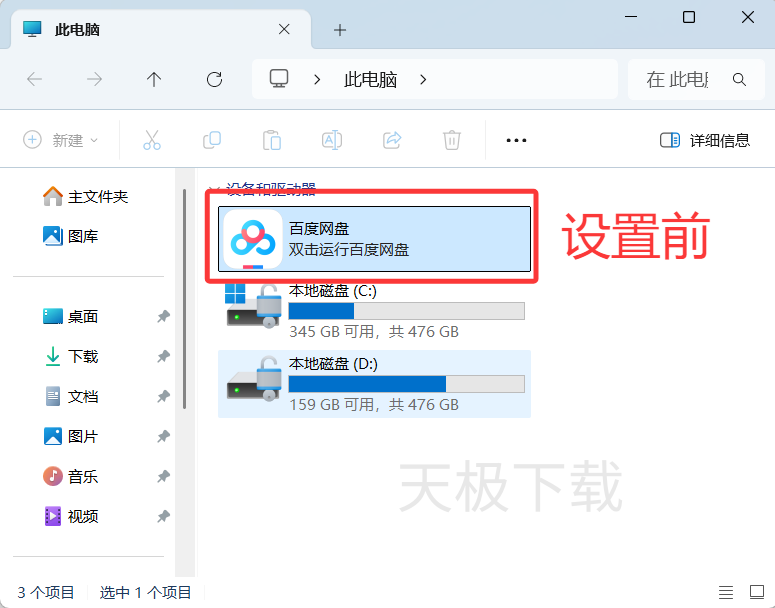Screen dimensions: 775x608
Task: Switch to large icons view icon
Action: [757, 592]
